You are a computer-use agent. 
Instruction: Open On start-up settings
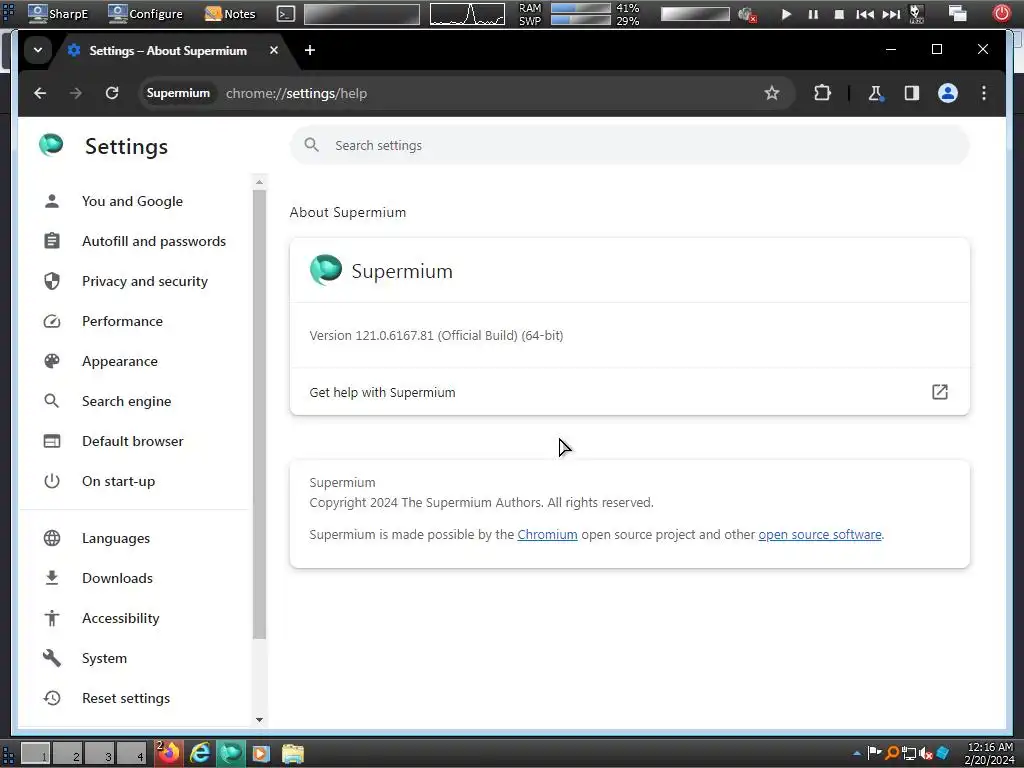118,481
